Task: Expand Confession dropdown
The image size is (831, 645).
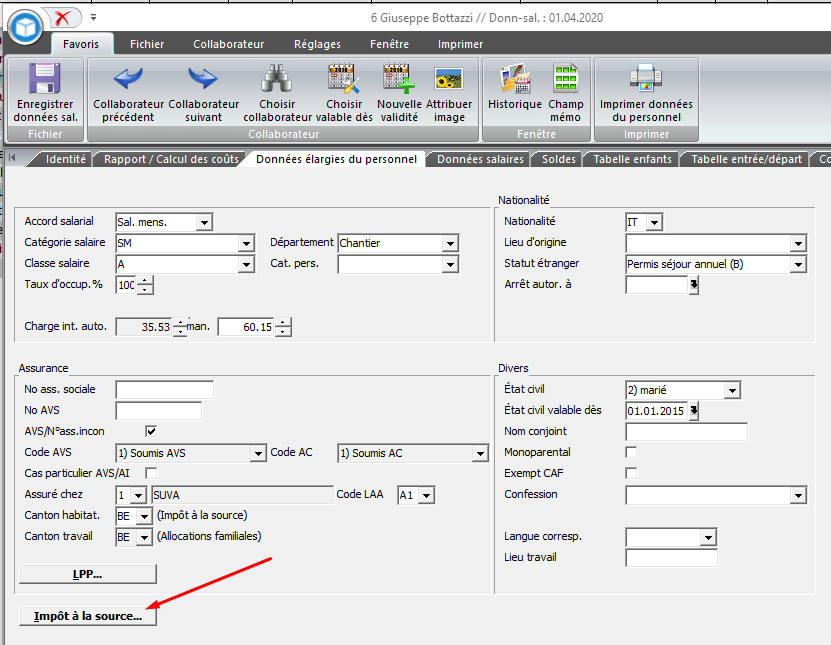Action: 798,495
